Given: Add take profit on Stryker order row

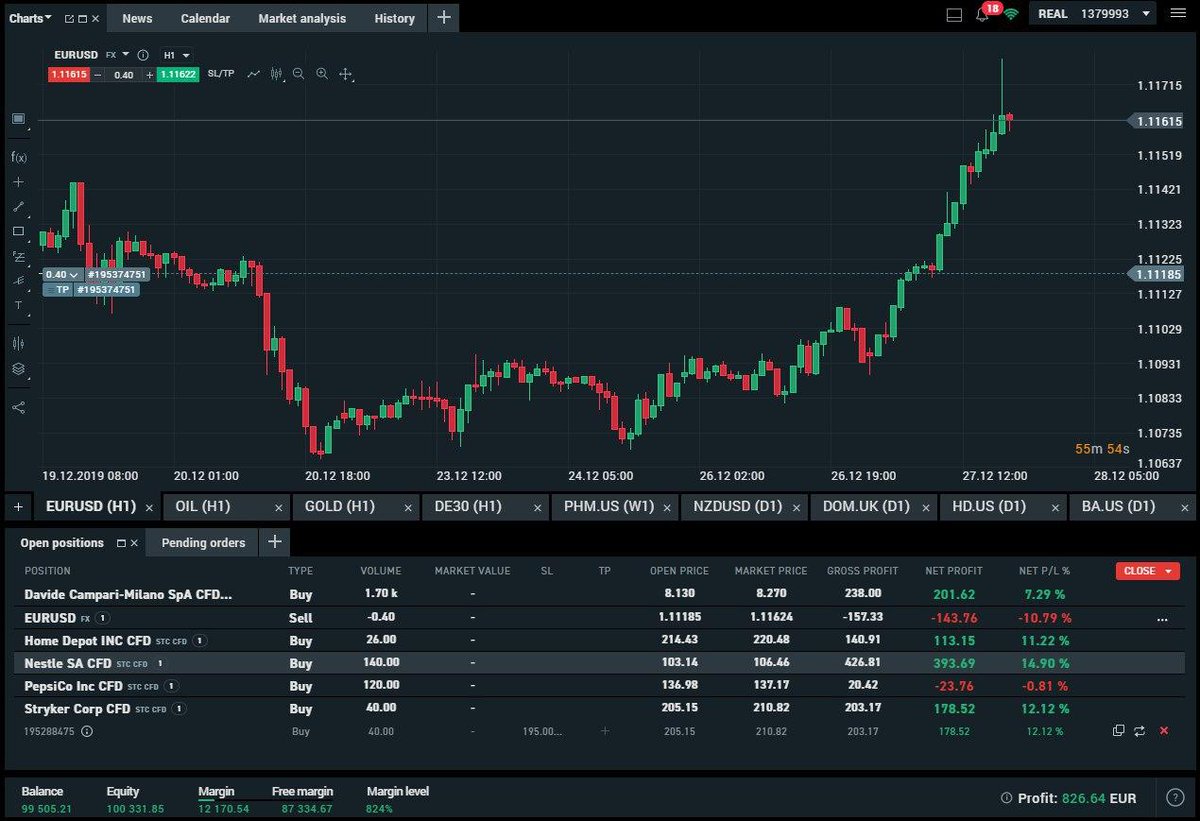Looking at the screenshot, I should 604,731.
